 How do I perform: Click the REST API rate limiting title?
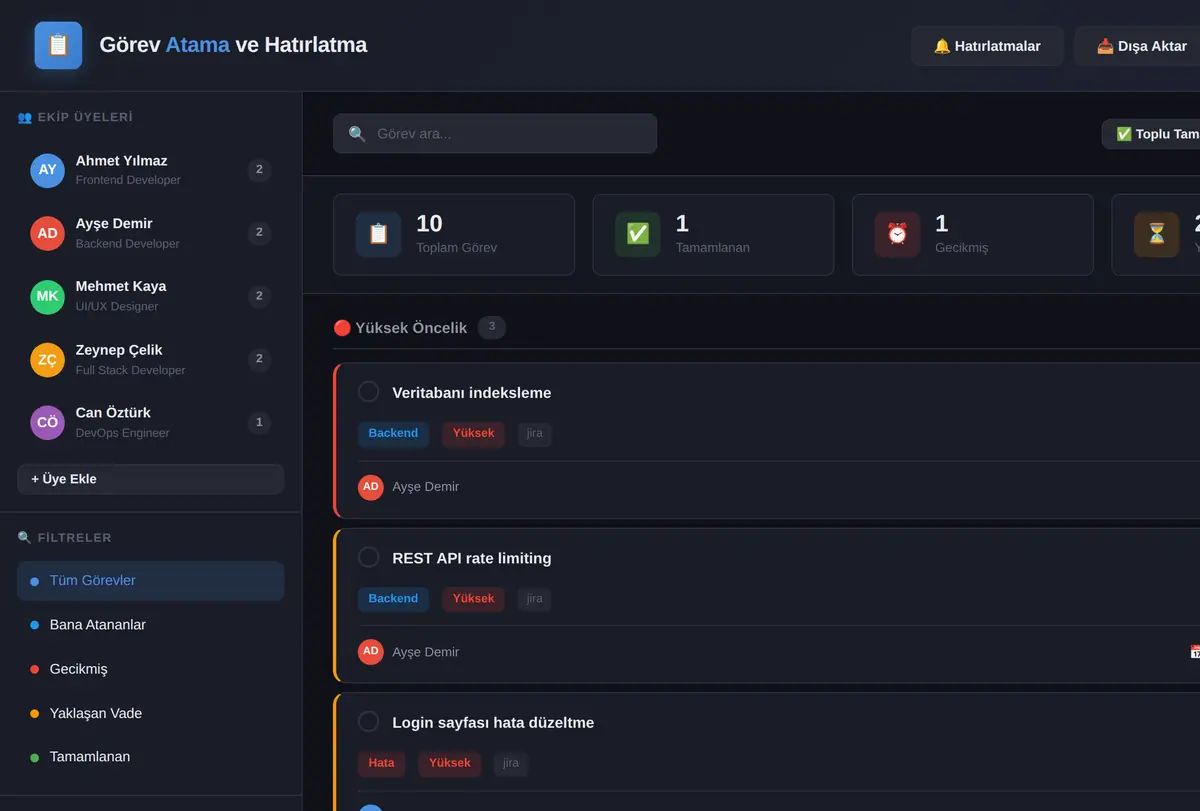coord(472,558)
